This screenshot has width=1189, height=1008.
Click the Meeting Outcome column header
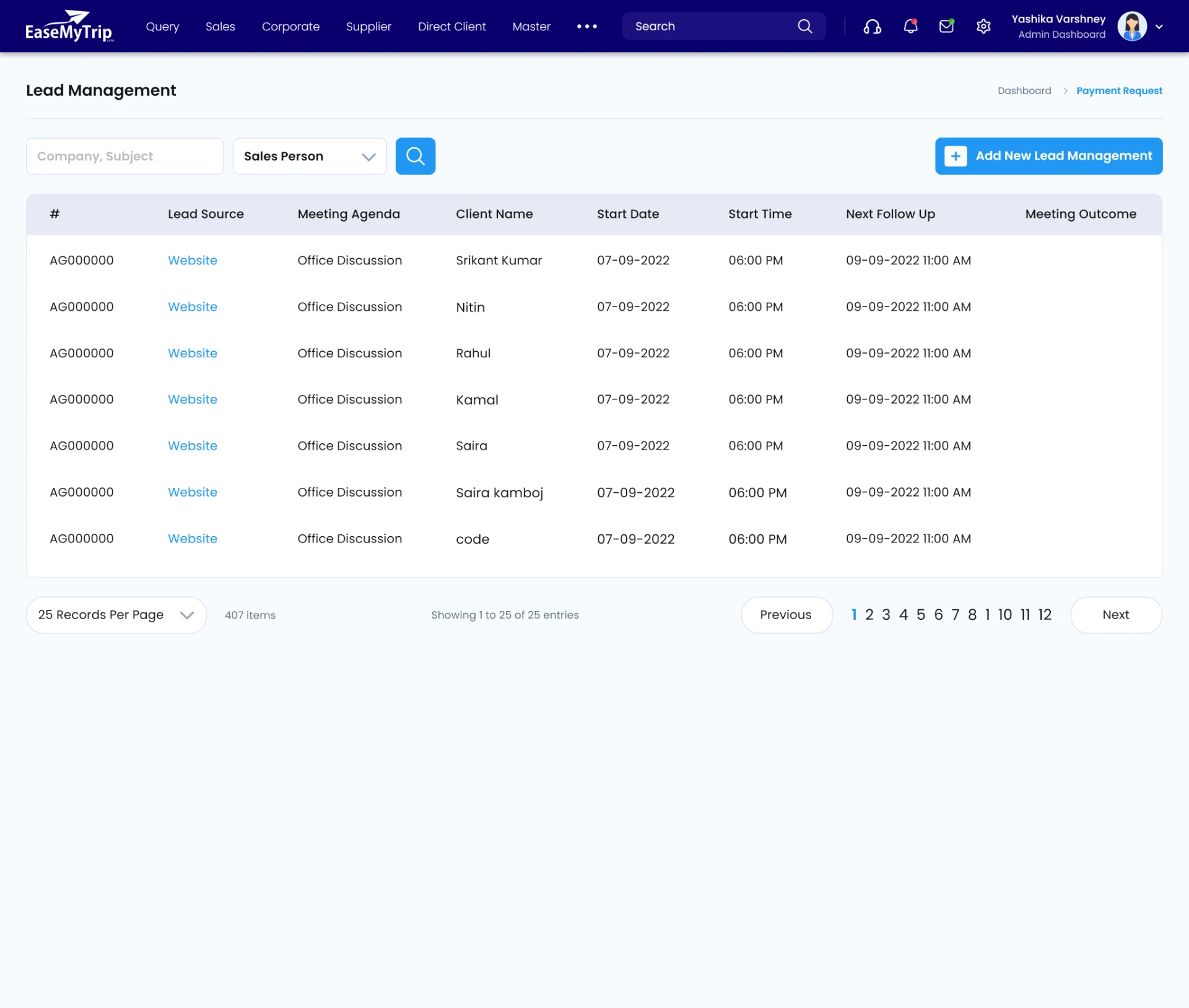coord(1081,214)
